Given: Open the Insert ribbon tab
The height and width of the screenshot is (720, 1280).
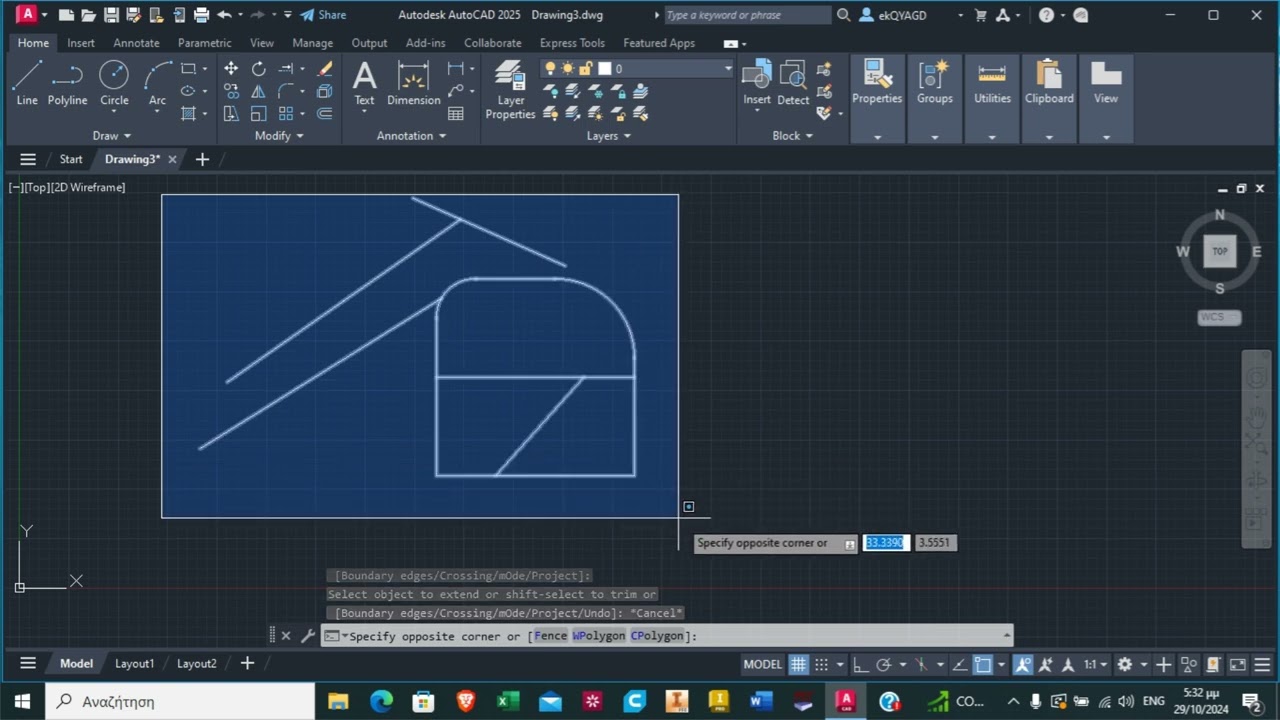Looking at the screenshot, I should (x=81, y=43).
